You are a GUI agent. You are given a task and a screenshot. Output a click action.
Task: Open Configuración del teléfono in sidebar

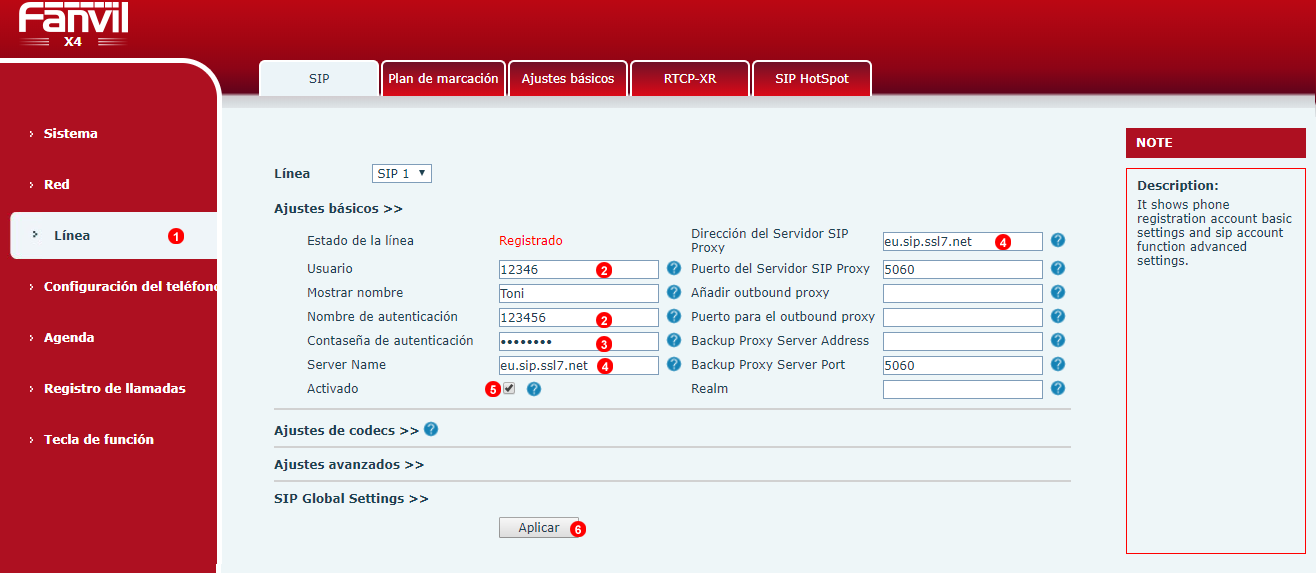click(x=130, y=286)
